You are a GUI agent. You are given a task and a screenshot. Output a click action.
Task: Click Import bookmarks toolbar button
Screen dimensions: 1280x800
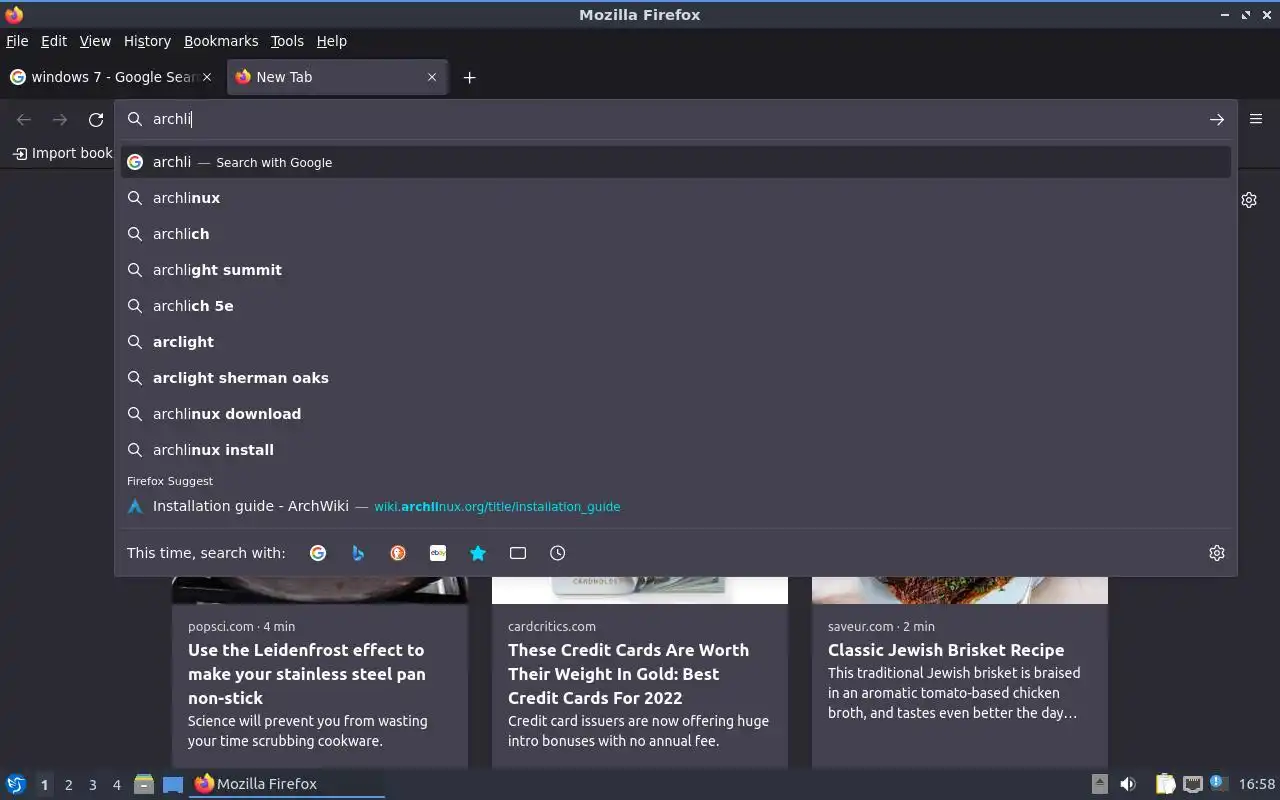(62, 153)
